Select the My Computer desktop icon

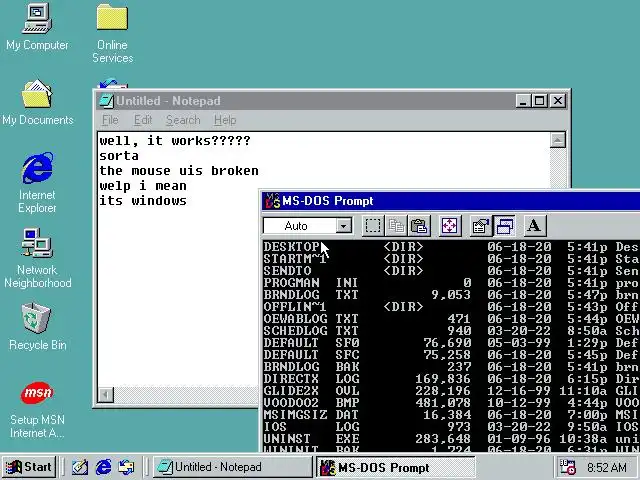point(37,27)
